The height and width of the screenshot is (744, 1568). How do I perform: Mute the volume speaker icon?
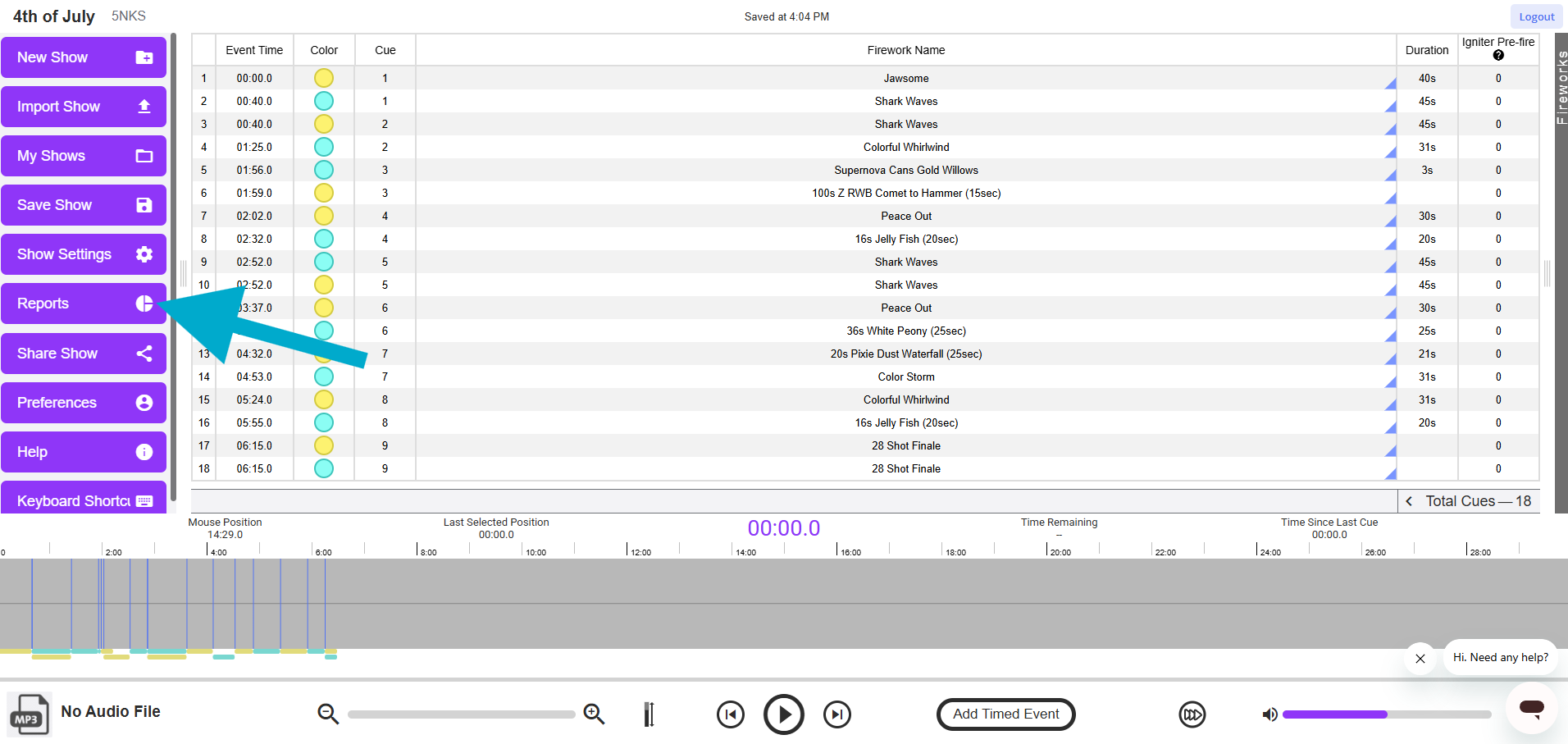[1269, 714]
